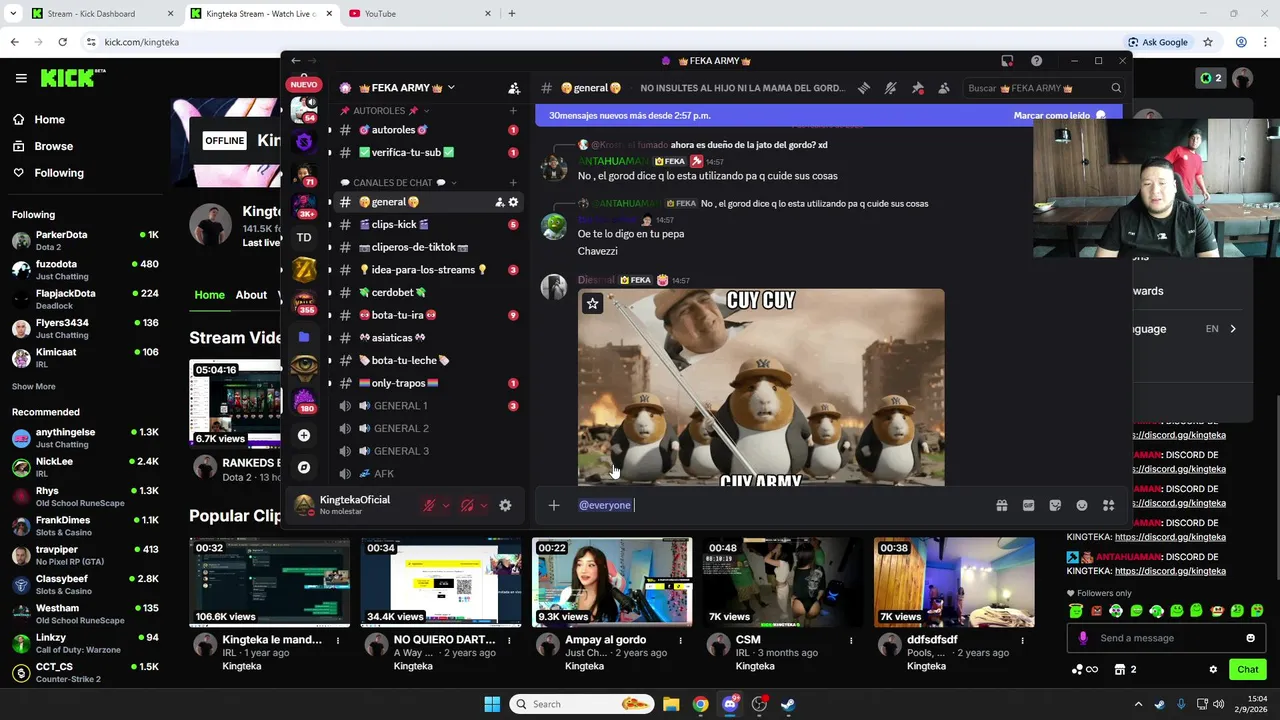Viewport: 1280px width, 720px height.
Task: Open Discover compass icon in Discord sidebar
Action: click(304, 467)
